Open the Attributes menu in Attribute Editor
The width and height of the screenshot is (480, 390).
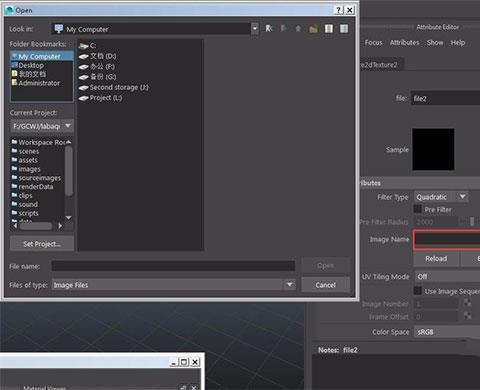pos(405,43)
